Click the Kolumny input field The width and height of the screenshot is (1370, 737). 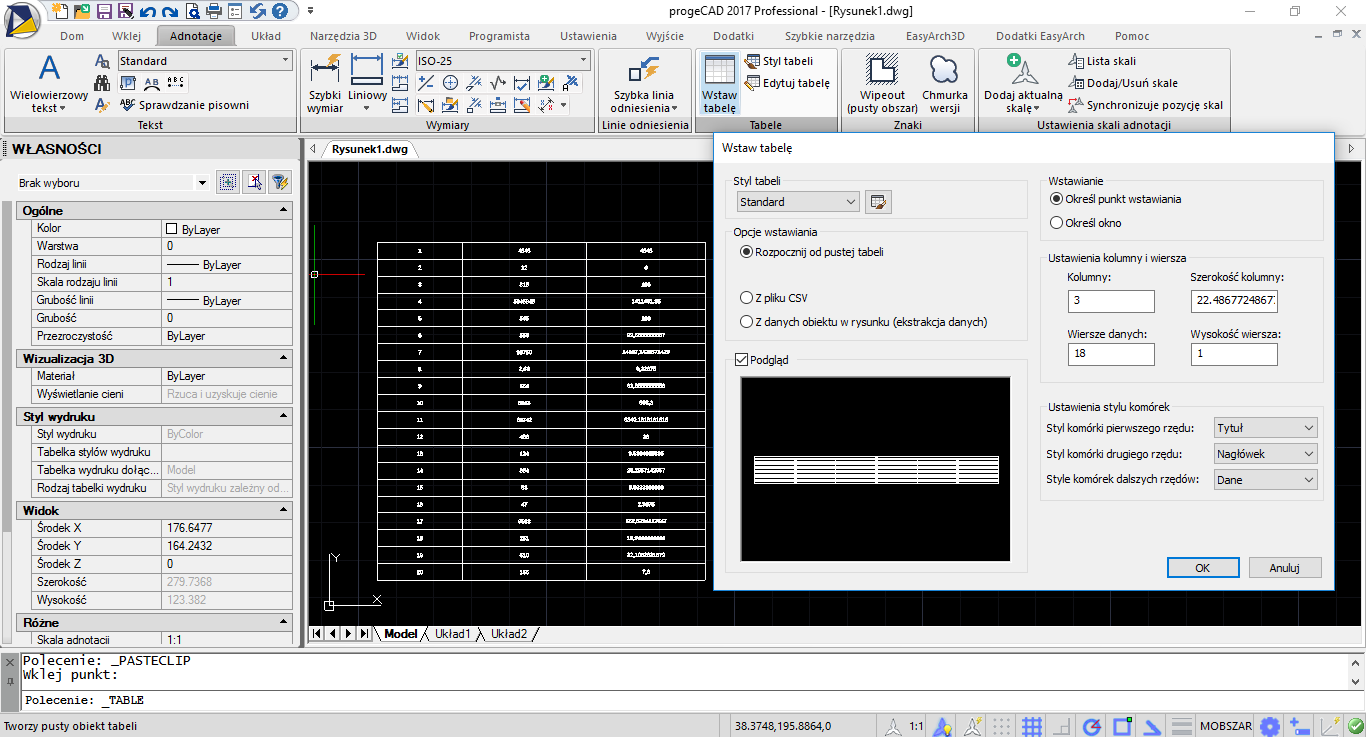[1110, 301]
